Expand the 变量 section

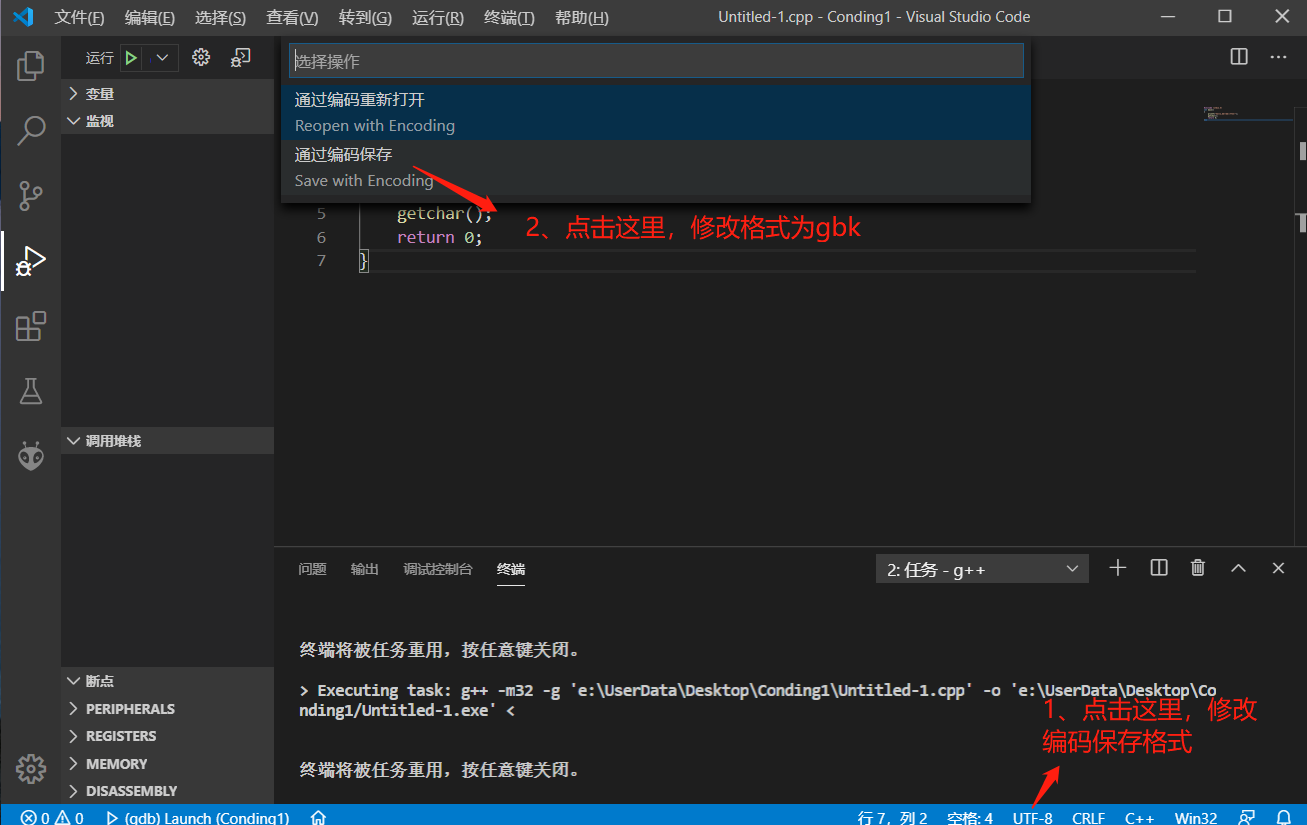[167, 94]
